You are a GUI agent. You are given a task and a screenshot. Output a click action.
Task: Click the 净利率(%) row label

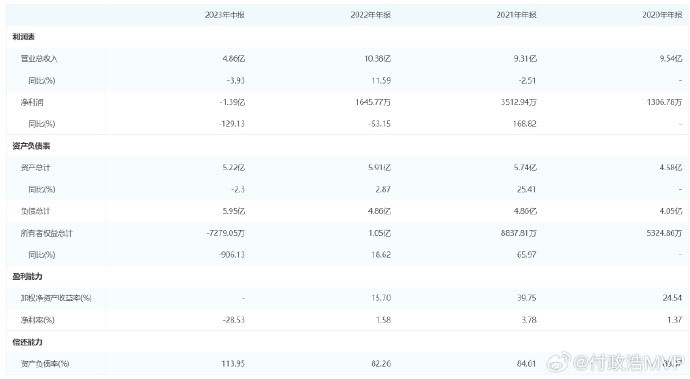click(37, 320)
